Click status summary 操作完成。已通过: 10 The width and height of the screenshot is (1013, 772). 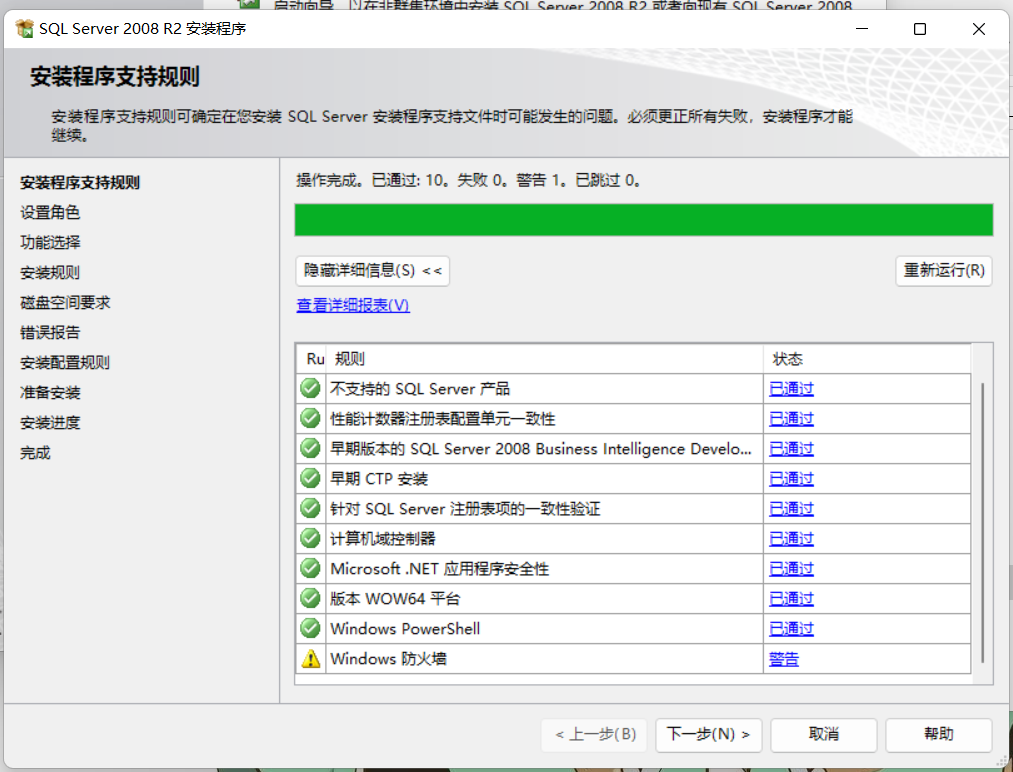pos(468,180)
